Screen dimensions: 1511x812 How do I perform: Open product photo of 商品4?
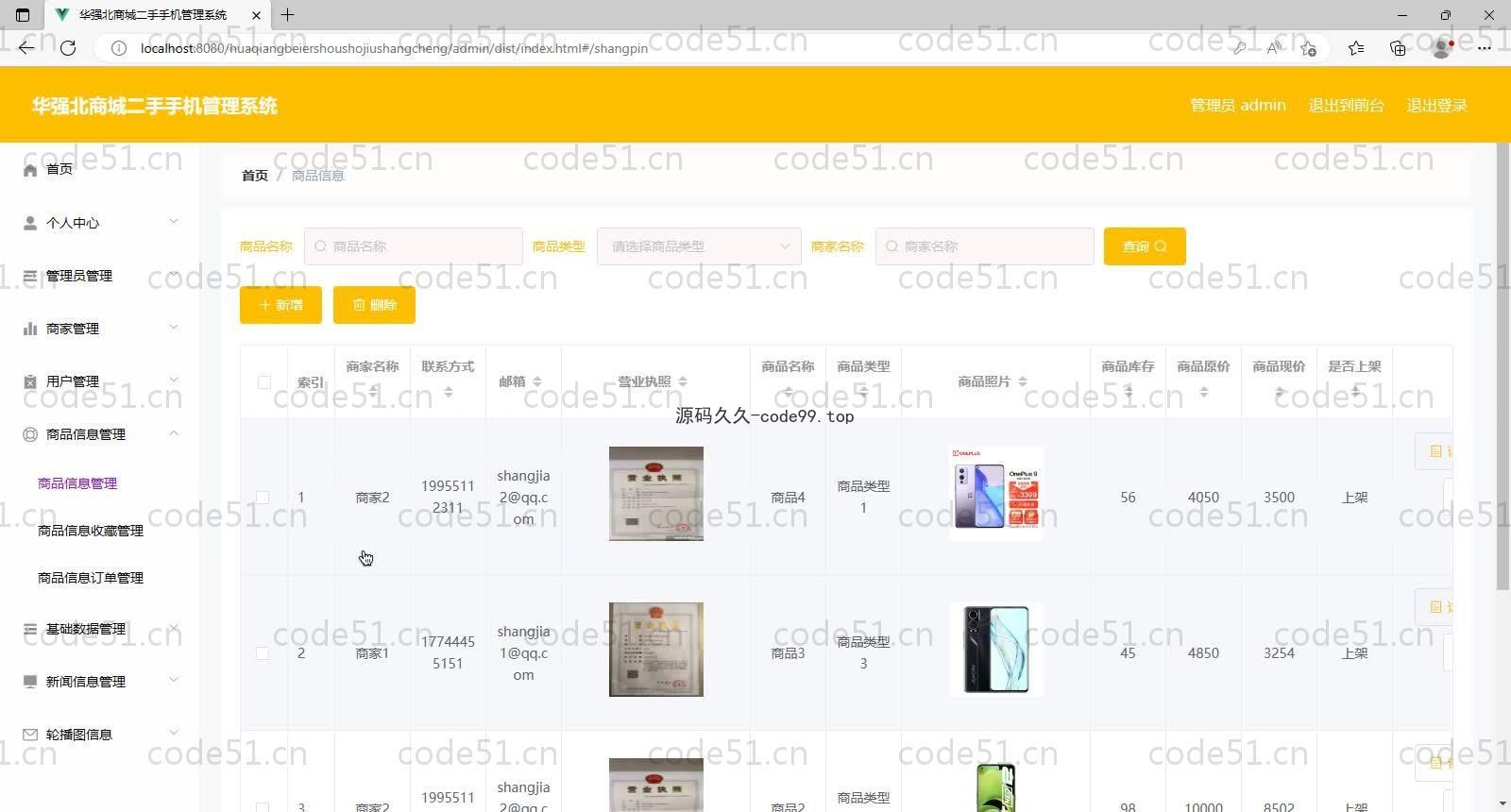point(996,494)
